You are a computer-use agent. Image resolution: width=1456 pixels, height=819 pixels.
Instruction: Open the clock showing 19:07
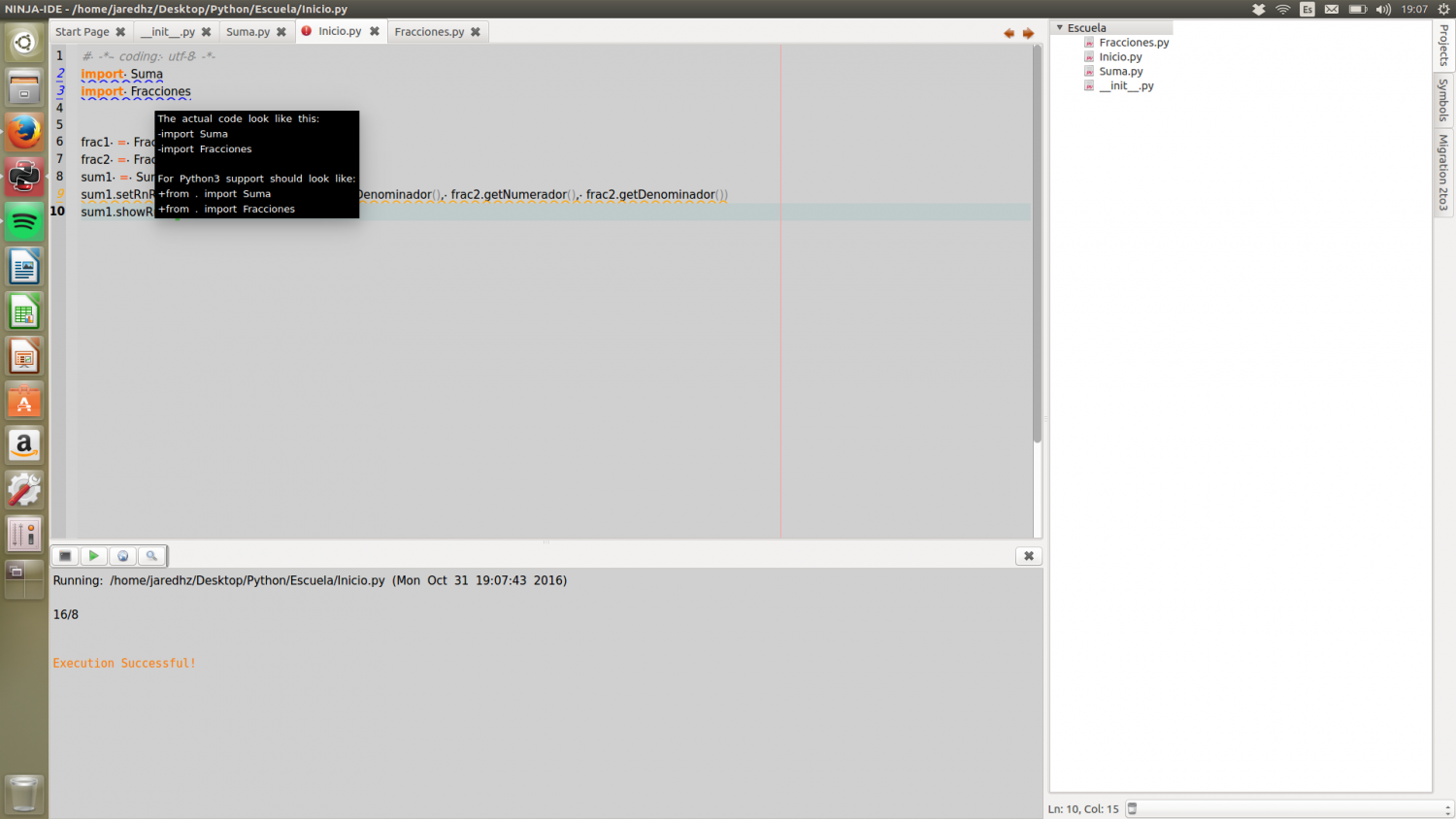(1414, 9)
